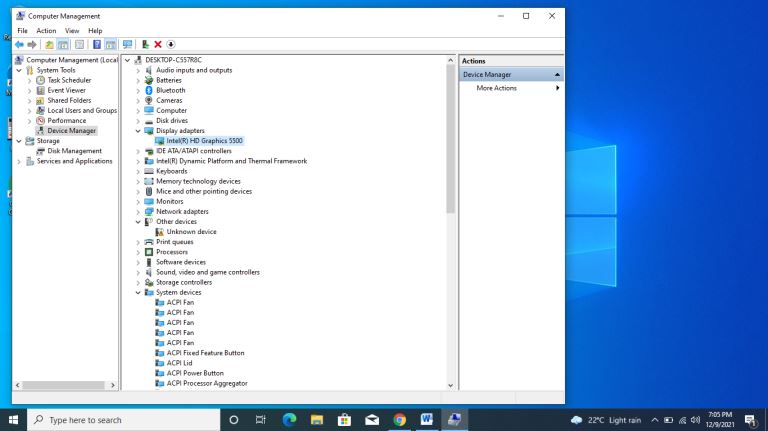
Task: Collapse the Storage node in left tree
Action: [x=19, y=141]
